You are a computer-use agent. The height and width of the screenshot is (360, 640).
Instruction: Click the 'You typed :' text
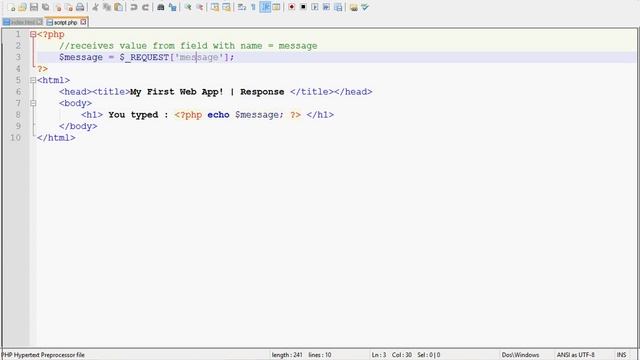(x=138, y=115)
